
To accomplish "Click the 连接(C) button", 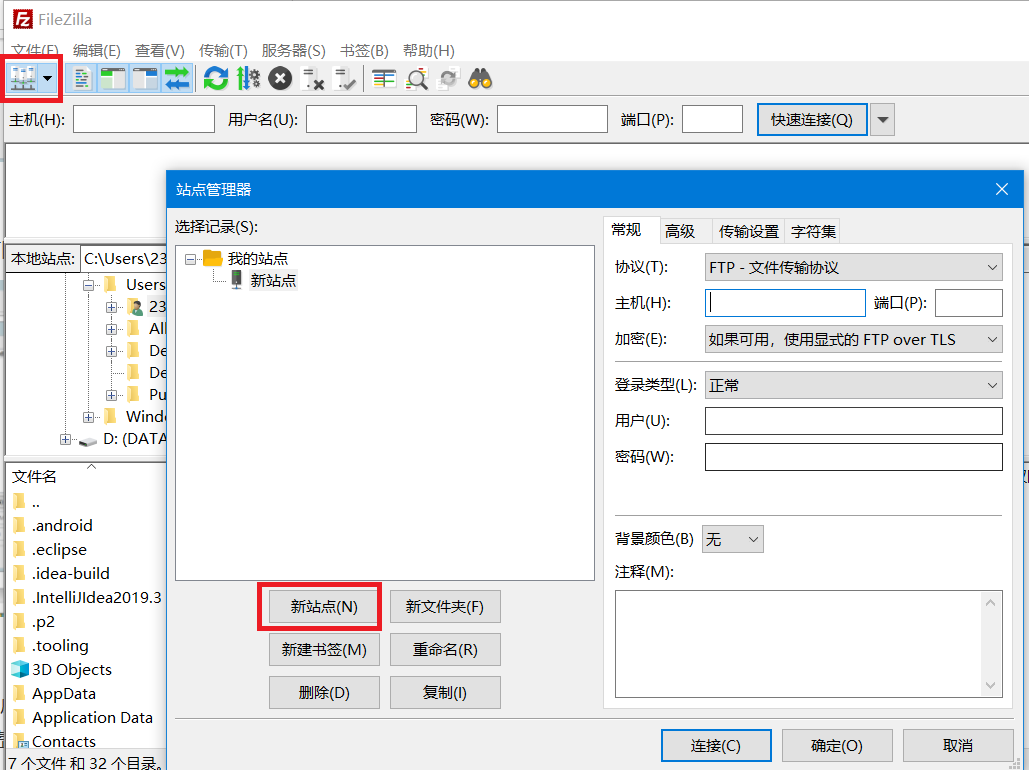I will point(716,746).
